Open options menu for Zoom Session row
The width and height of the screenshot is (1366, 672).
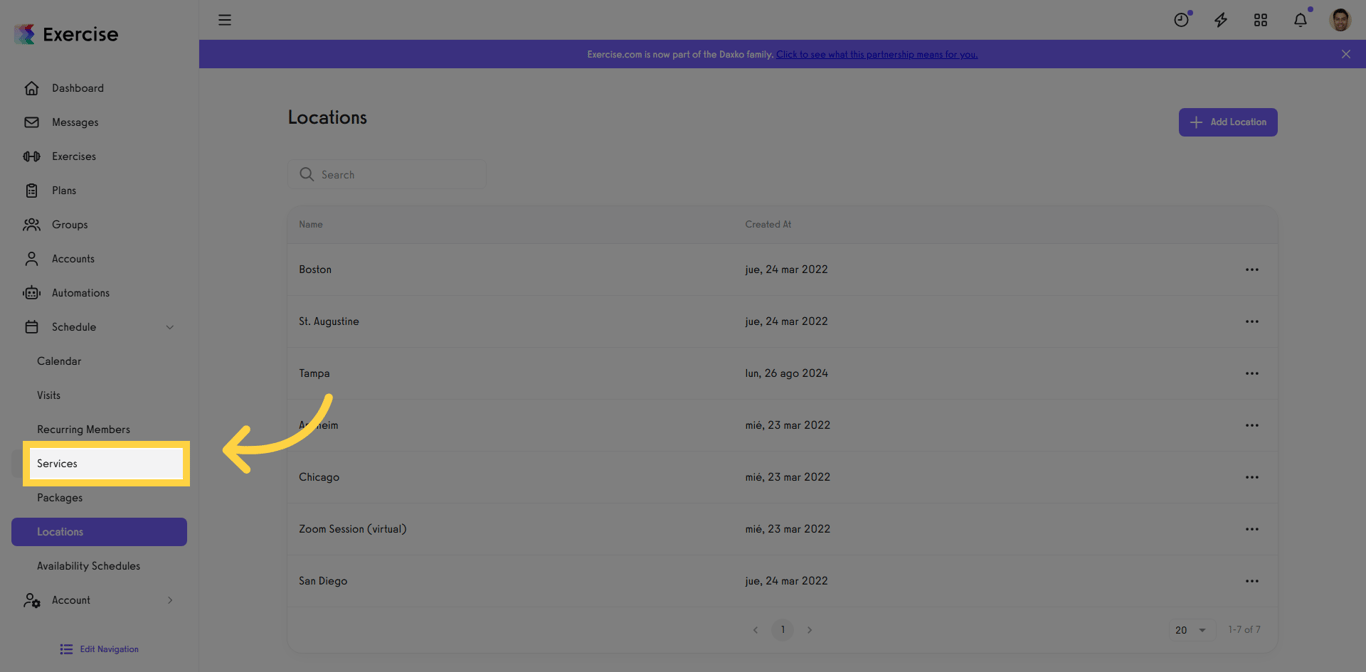tap(1252, 529)
